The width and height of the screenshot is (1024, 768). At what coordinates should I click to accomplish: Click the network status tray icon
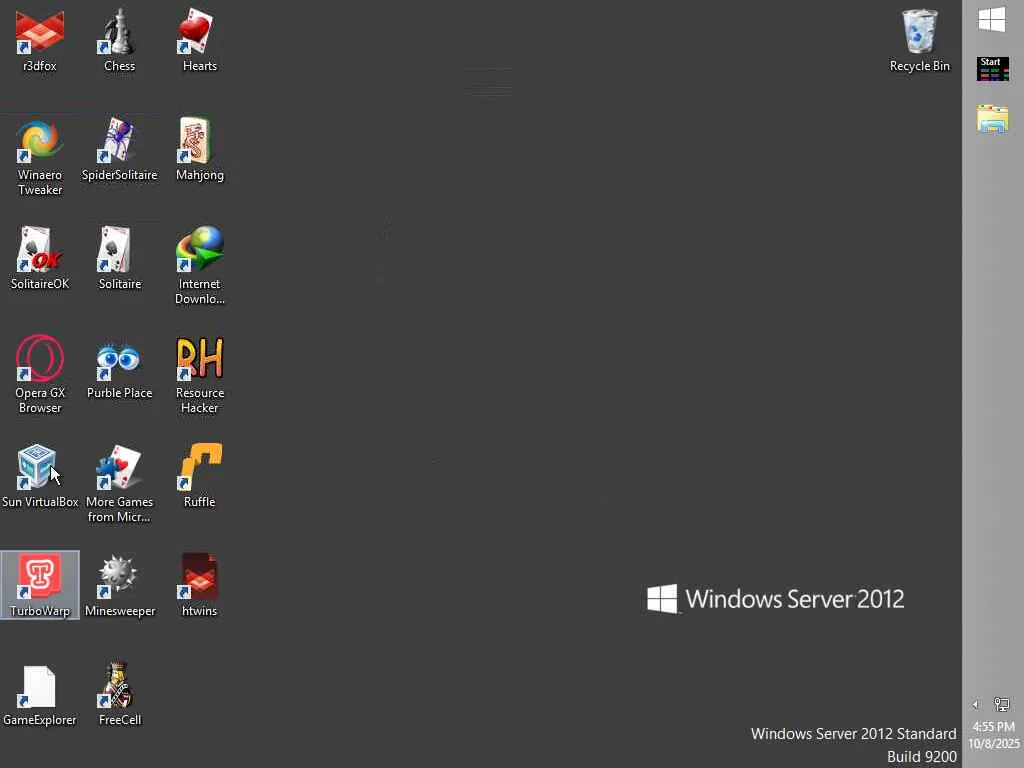pos(1001,704)
